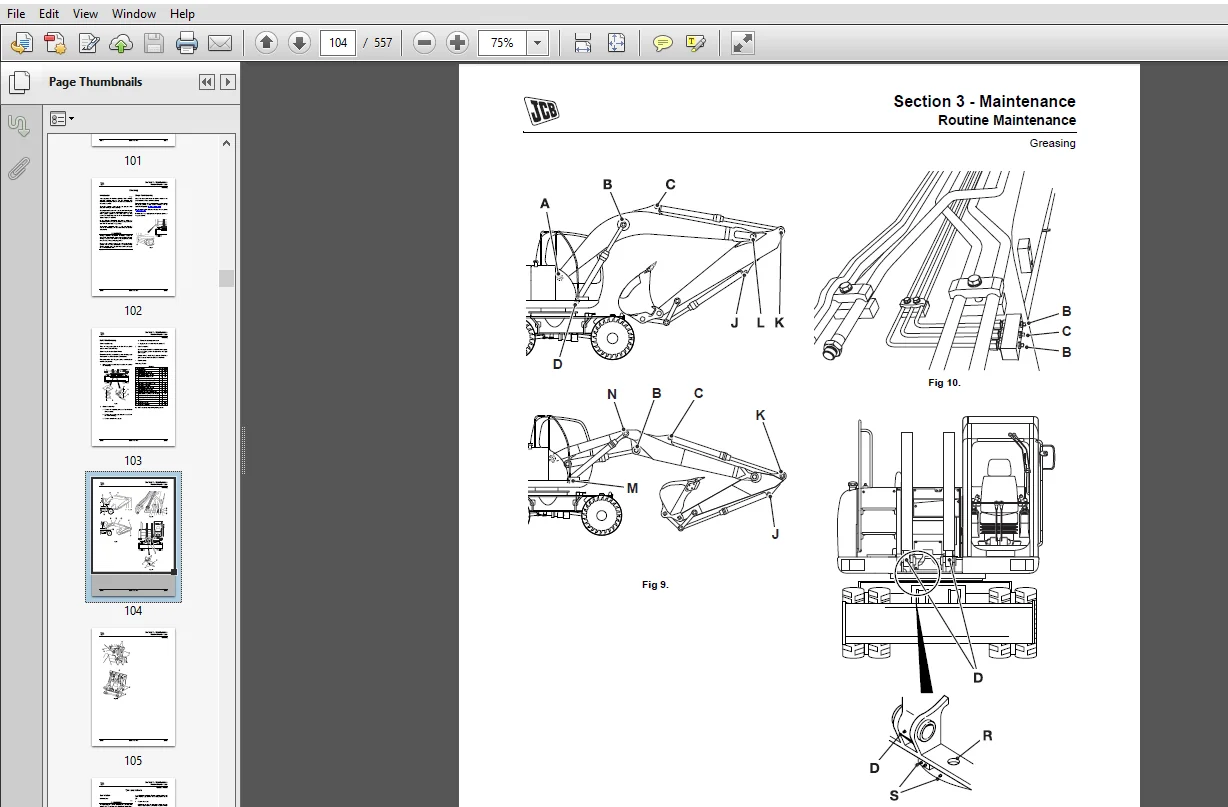1228x807 pixels.
Task: Click the right-arrow button in thumbnails header
Action: (x=228, y=82)
